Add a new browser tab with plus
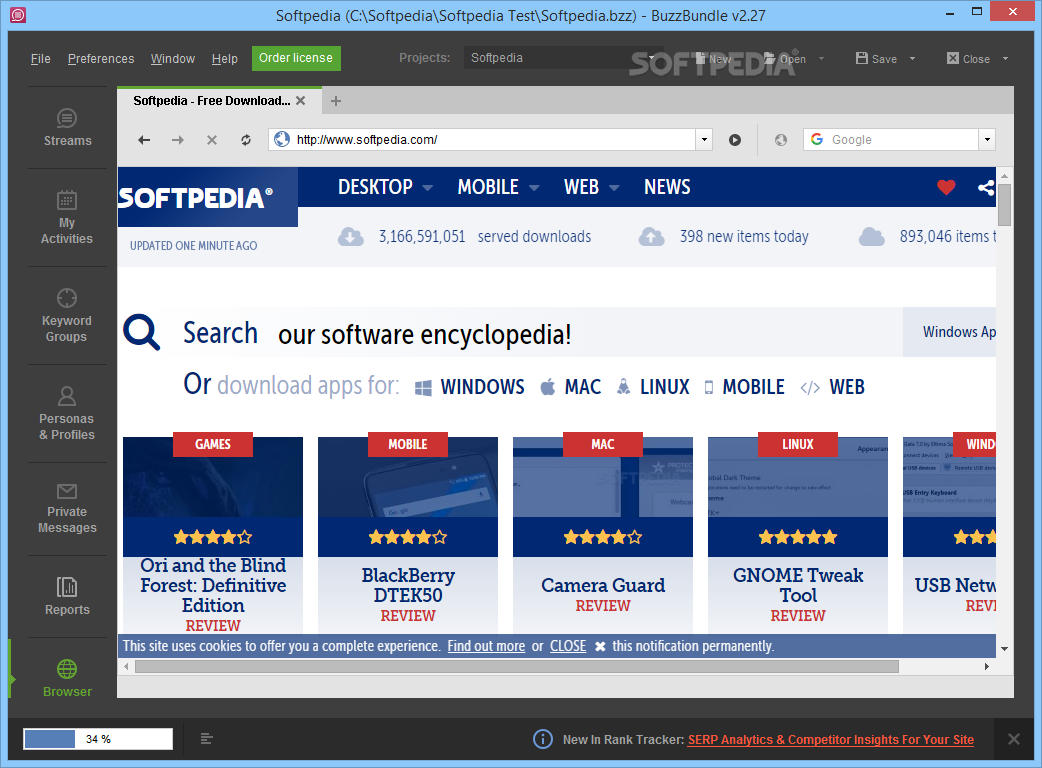 click(x=336, y=100)
